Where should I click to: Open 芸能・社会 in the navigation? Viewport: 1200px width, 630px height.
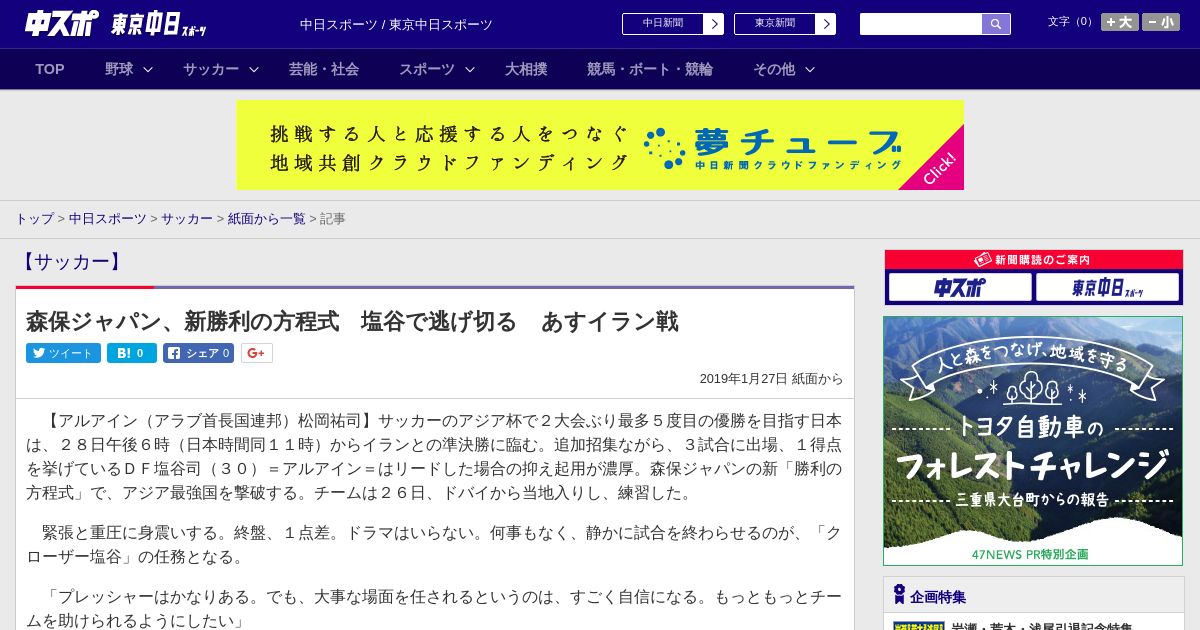point(324,69)
